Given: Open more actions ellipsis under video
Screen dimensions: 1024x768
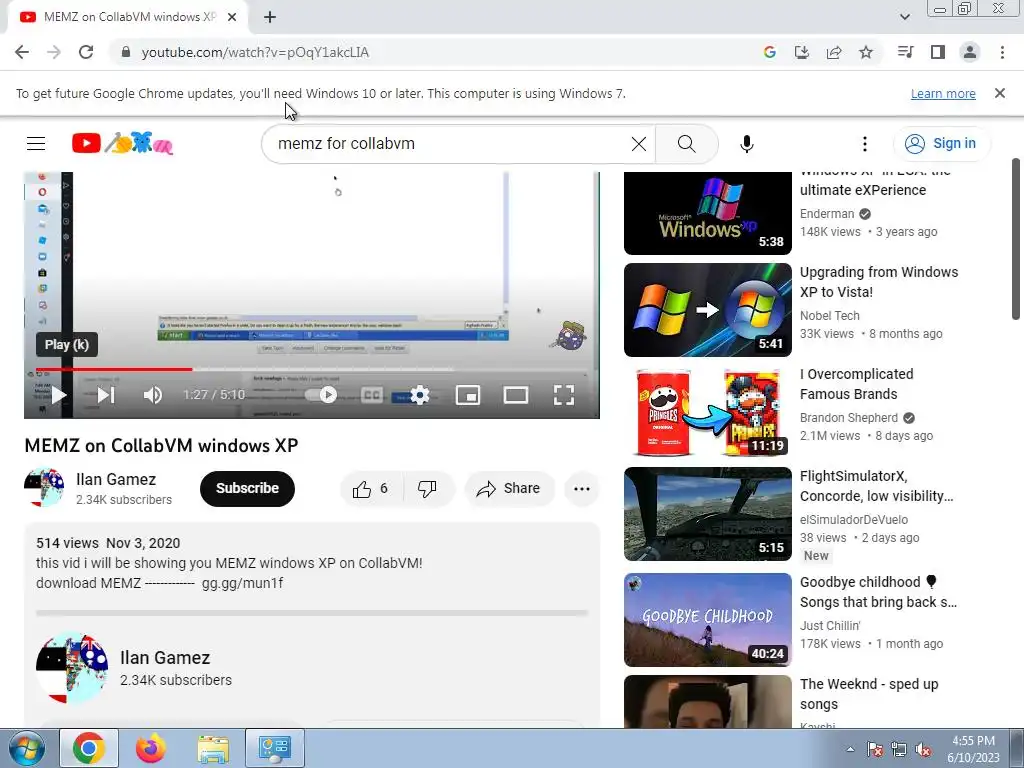Looking at the screenshot, I should click(582, 488).
